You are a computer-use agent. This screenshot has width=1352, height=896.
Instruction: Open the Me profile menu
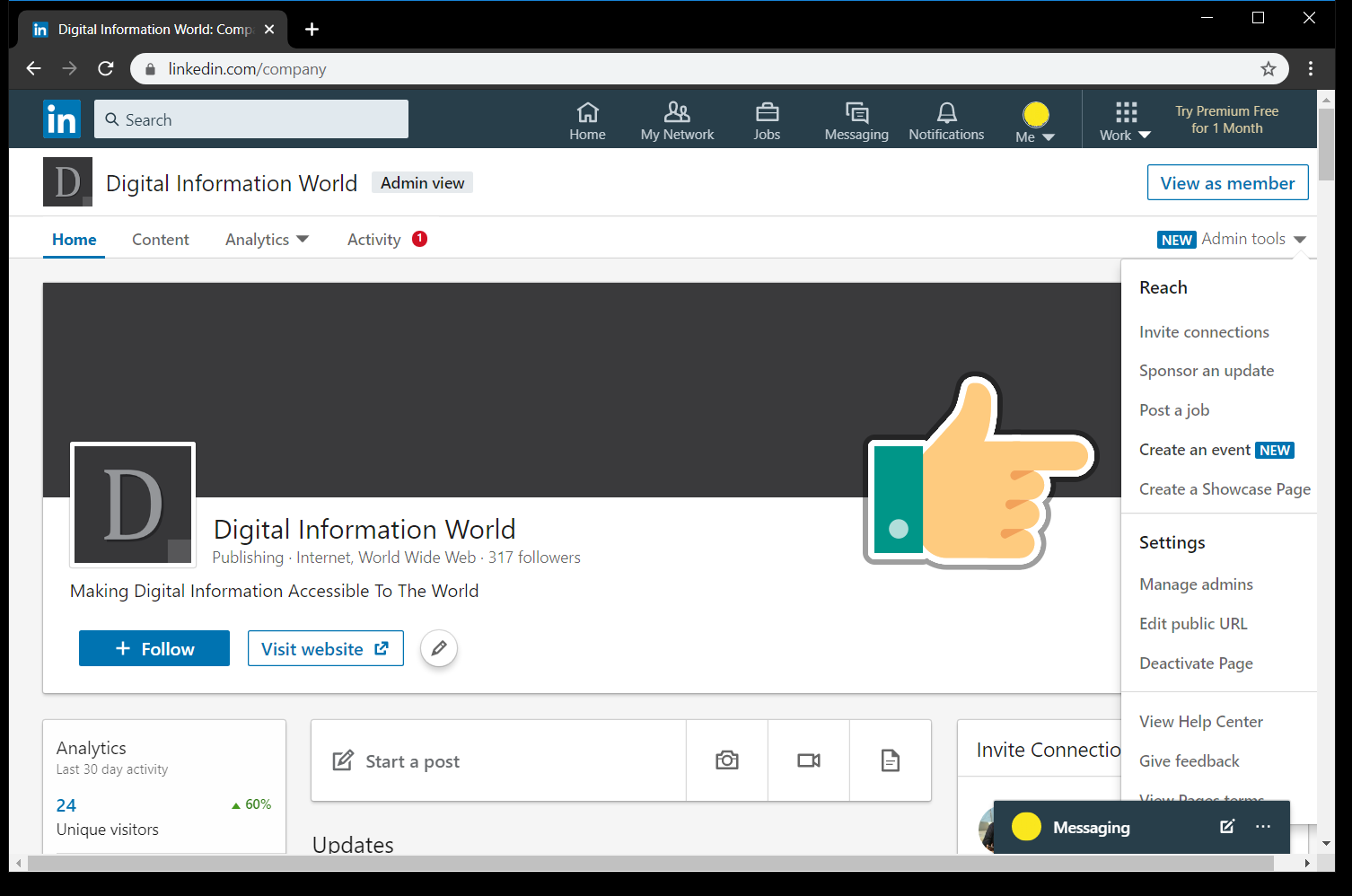coord(1035,122)
